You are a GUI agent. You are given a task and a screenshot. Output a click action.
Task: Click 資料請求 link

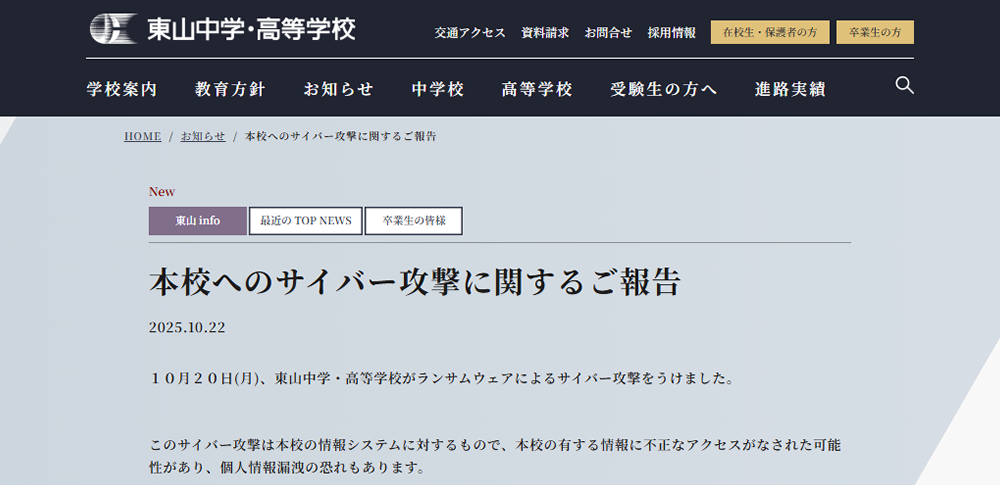click(x=545, y=33)
